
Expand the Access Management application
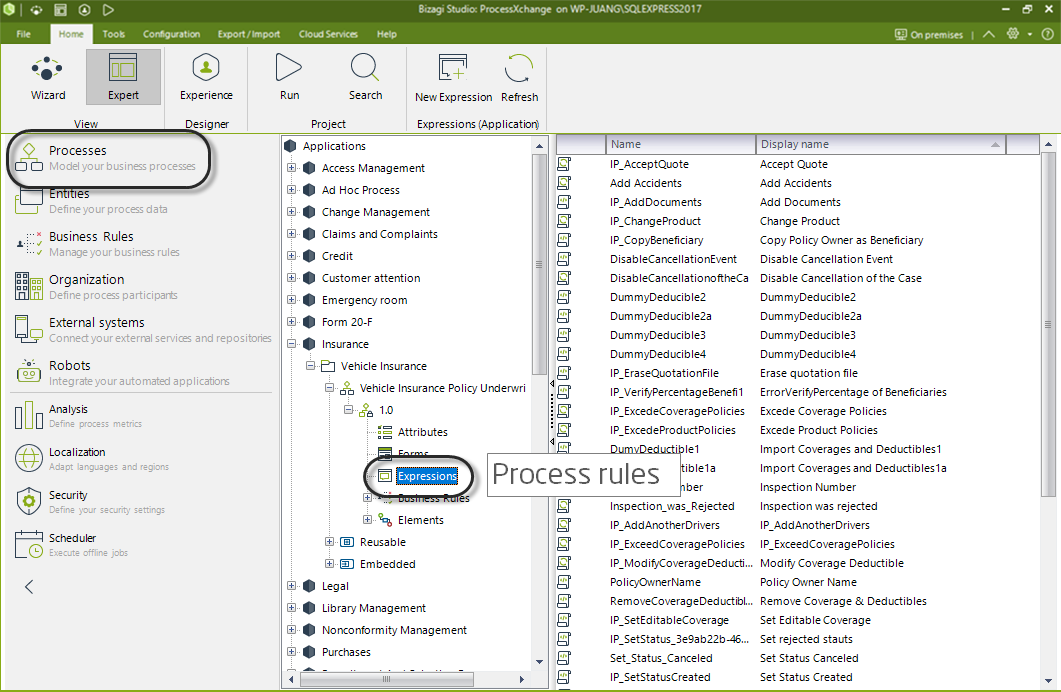[292, 168]
